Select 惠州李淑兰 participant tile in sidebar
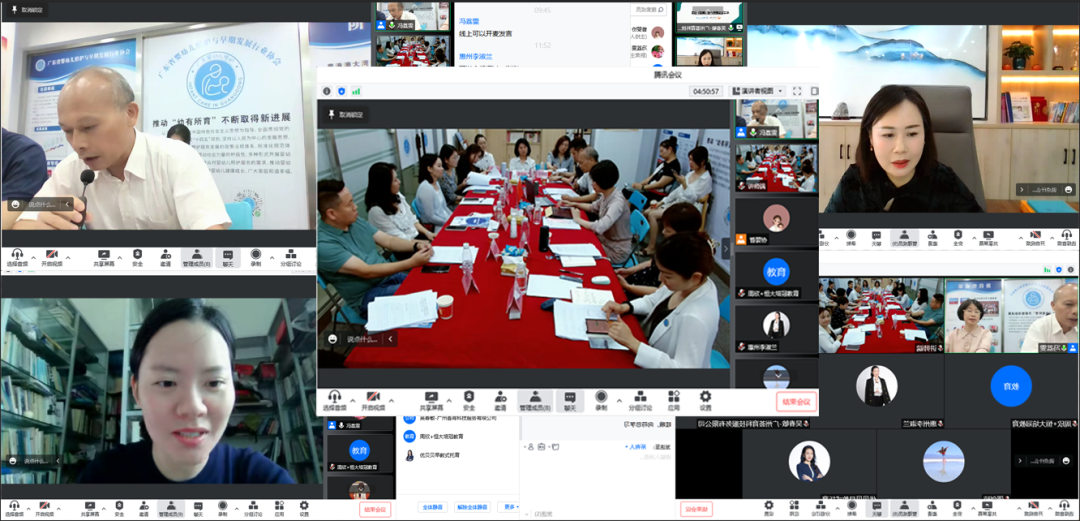The height and width of the screenshot is (521, 1080). [x=776, y=327]
